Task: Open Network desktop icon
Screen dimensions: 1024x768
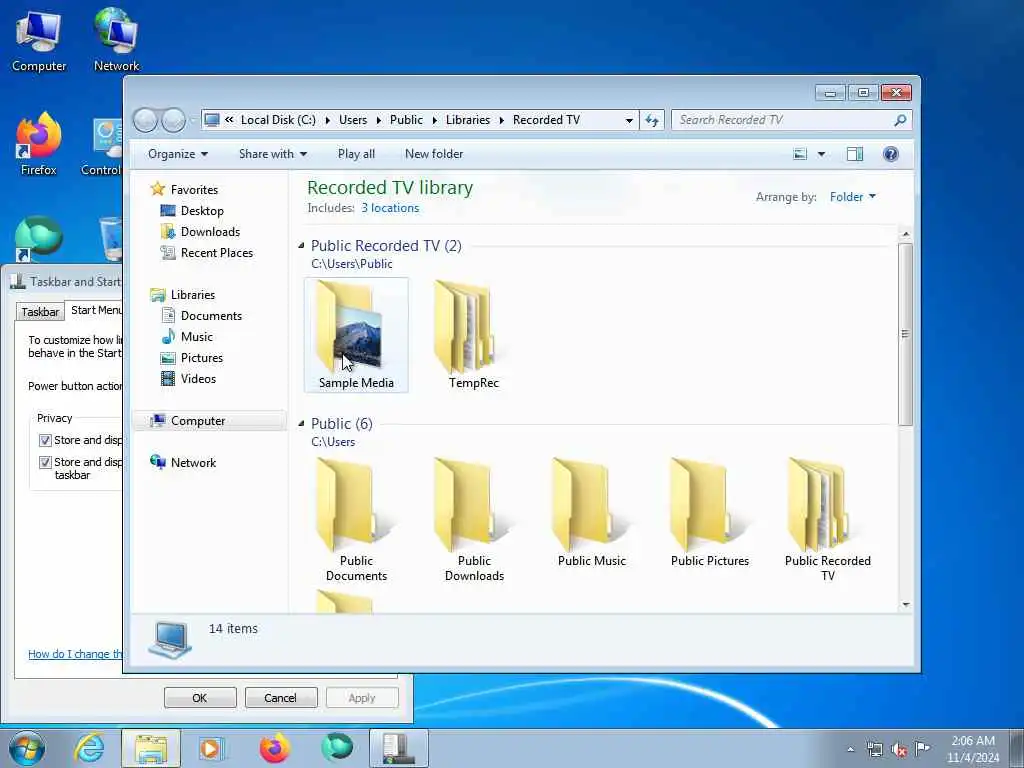Action: 116,40
